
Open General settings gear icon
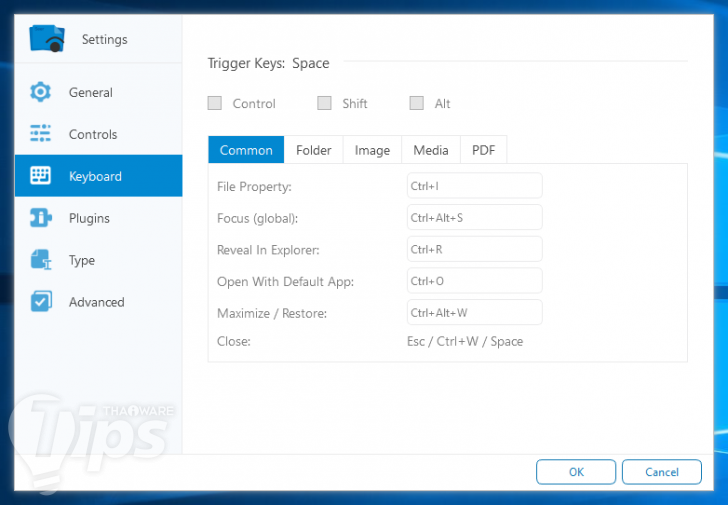pos(40,92)
